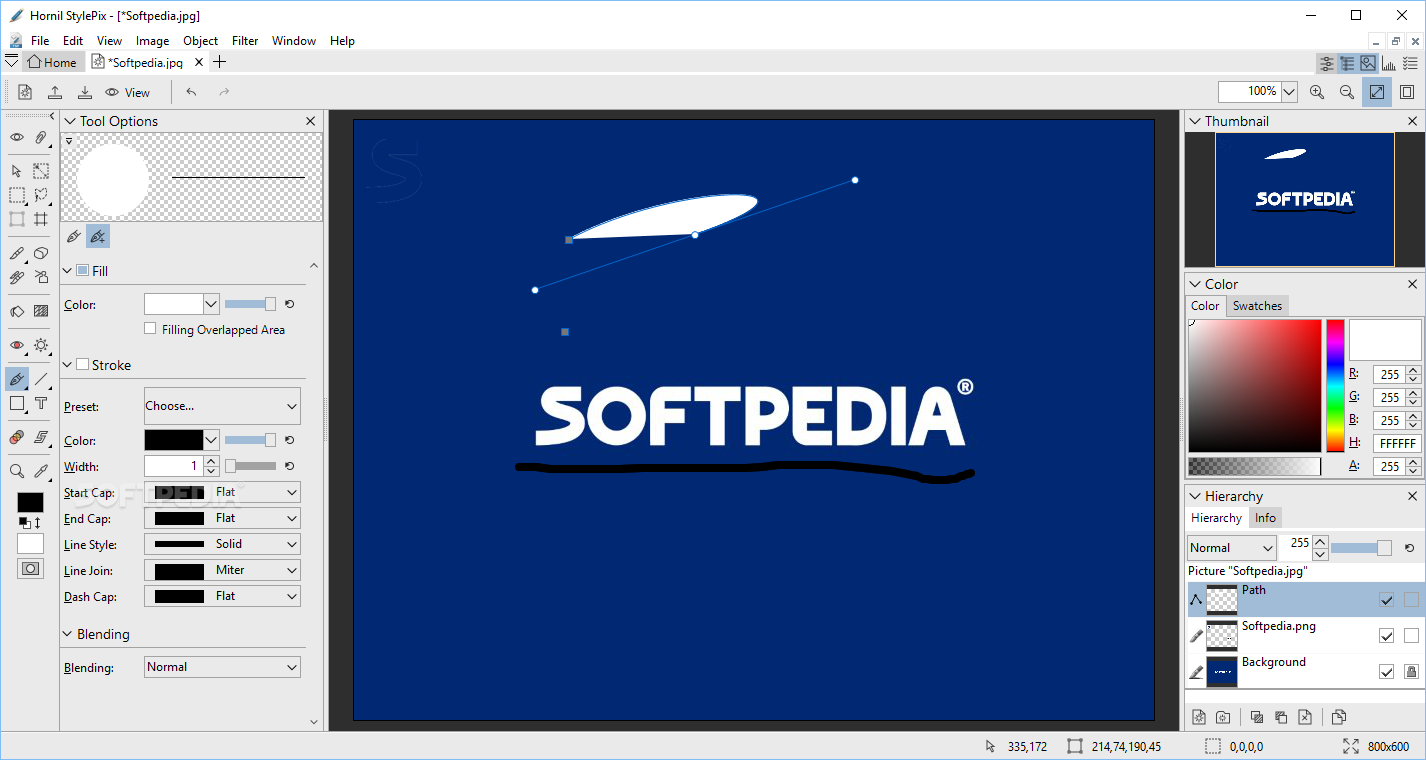Screen dimensions: 1426x760
Task: Select the gradient tool
Action: point(41,311)
